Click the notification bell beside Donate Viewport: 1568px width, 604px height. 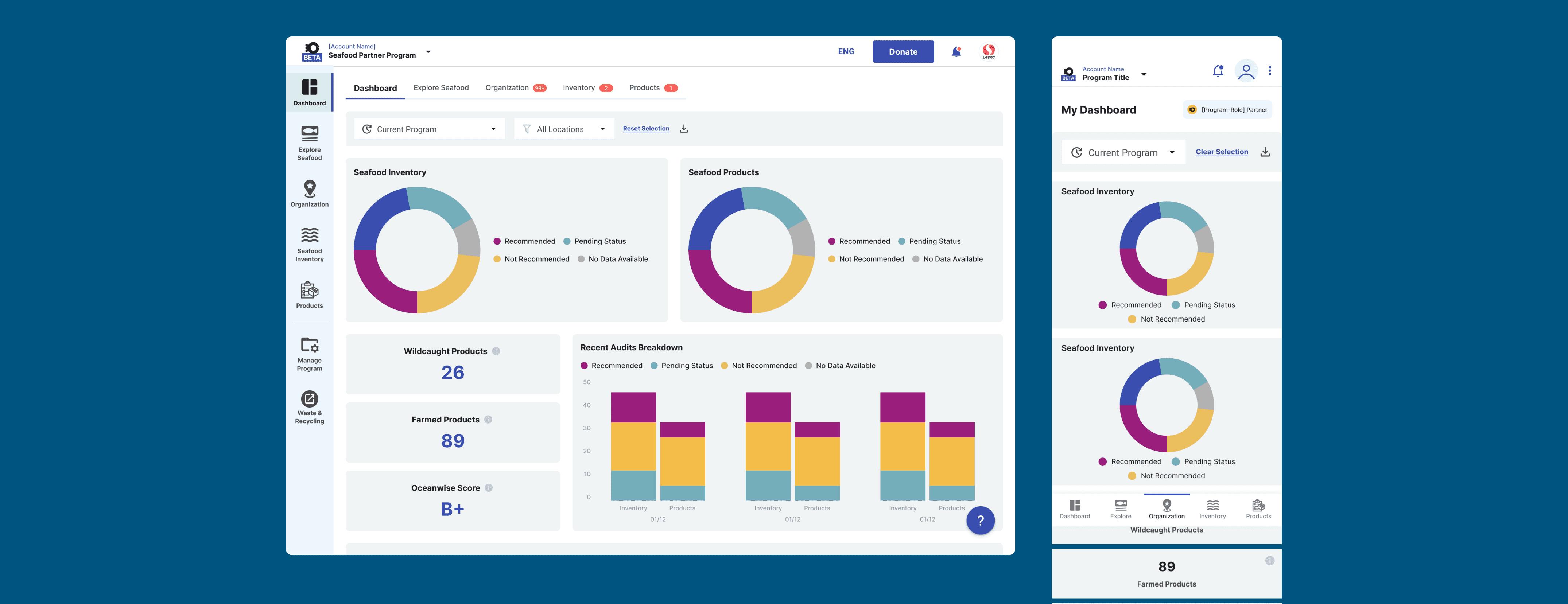tap(956, 52)
